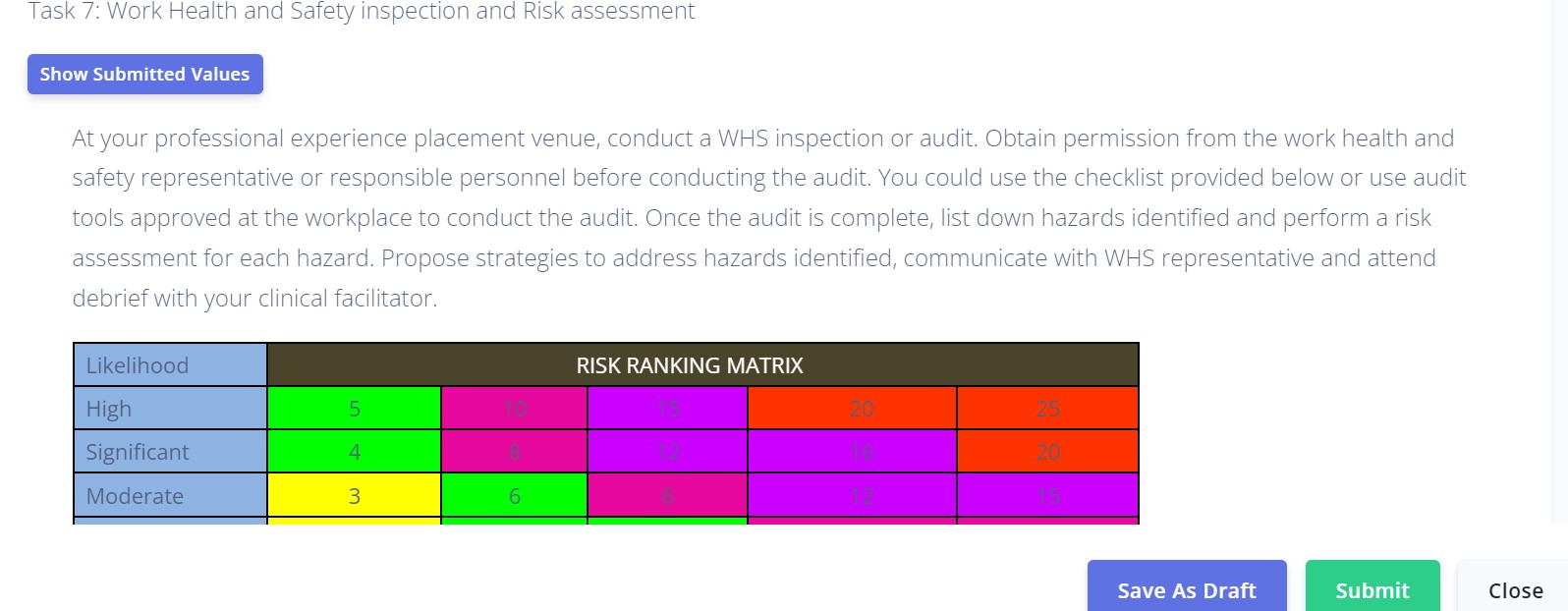Select the Moderate likelihood row label

[132, 496]
